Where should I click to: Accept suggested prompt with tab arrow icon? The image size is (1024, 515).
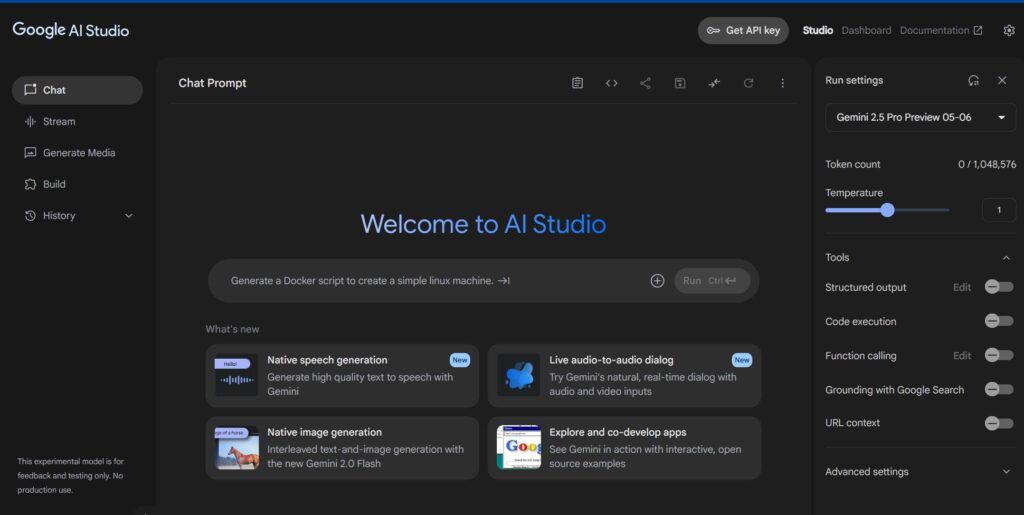point(504,281)
